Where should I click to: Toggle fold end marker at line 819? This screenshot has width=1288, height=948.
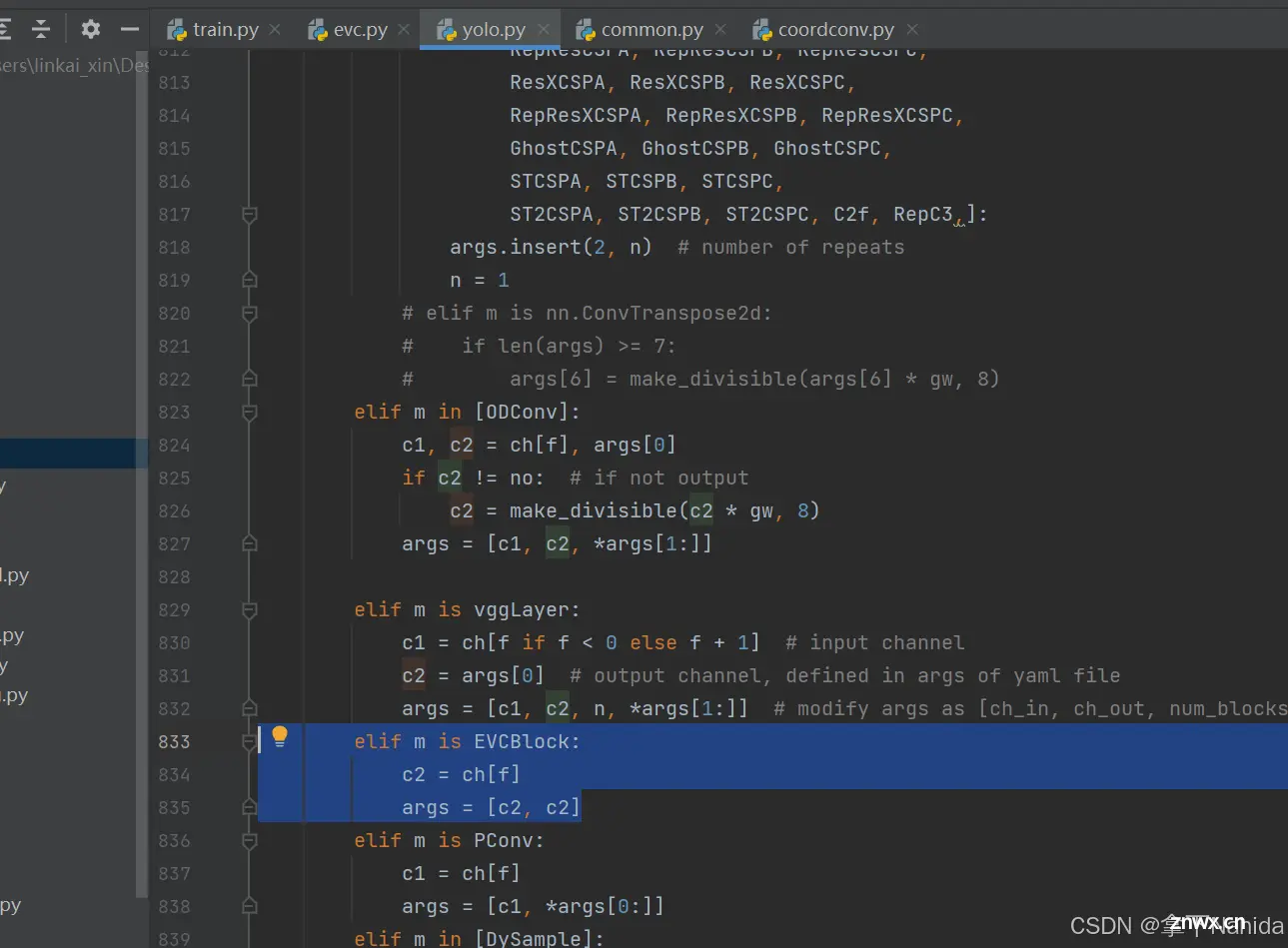(x=250, y=281)
